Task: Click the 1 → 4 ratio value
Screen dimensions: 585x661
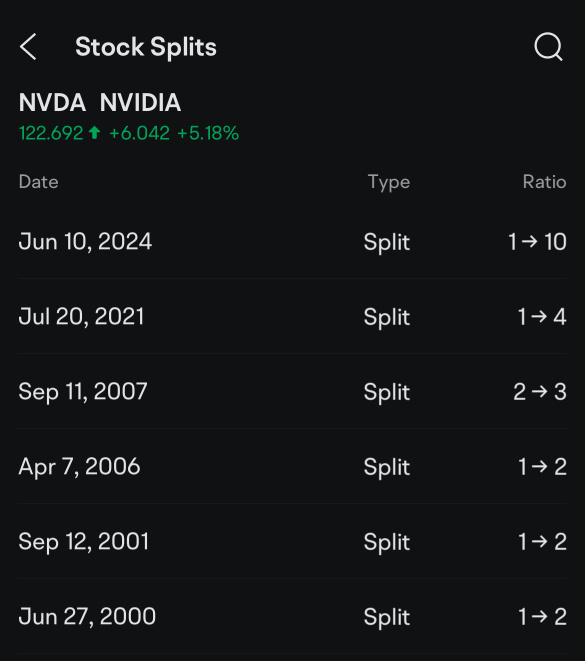Action: [x=542, y=317]
